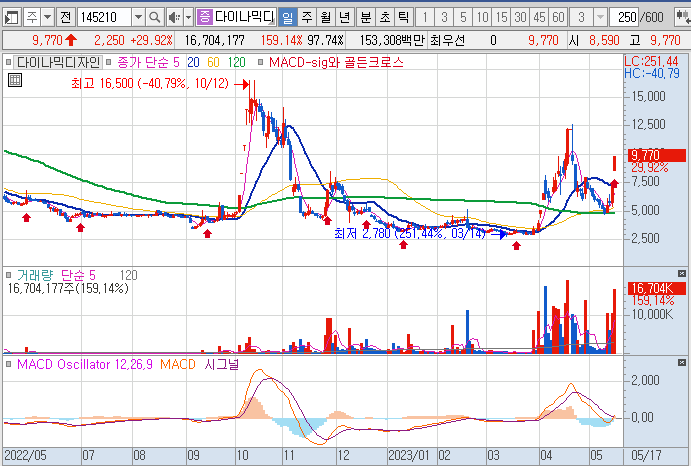The height and width of the screenshot is (466, 691).
Task: Click the purple 시그널 line label
Action: click(221, 365)
